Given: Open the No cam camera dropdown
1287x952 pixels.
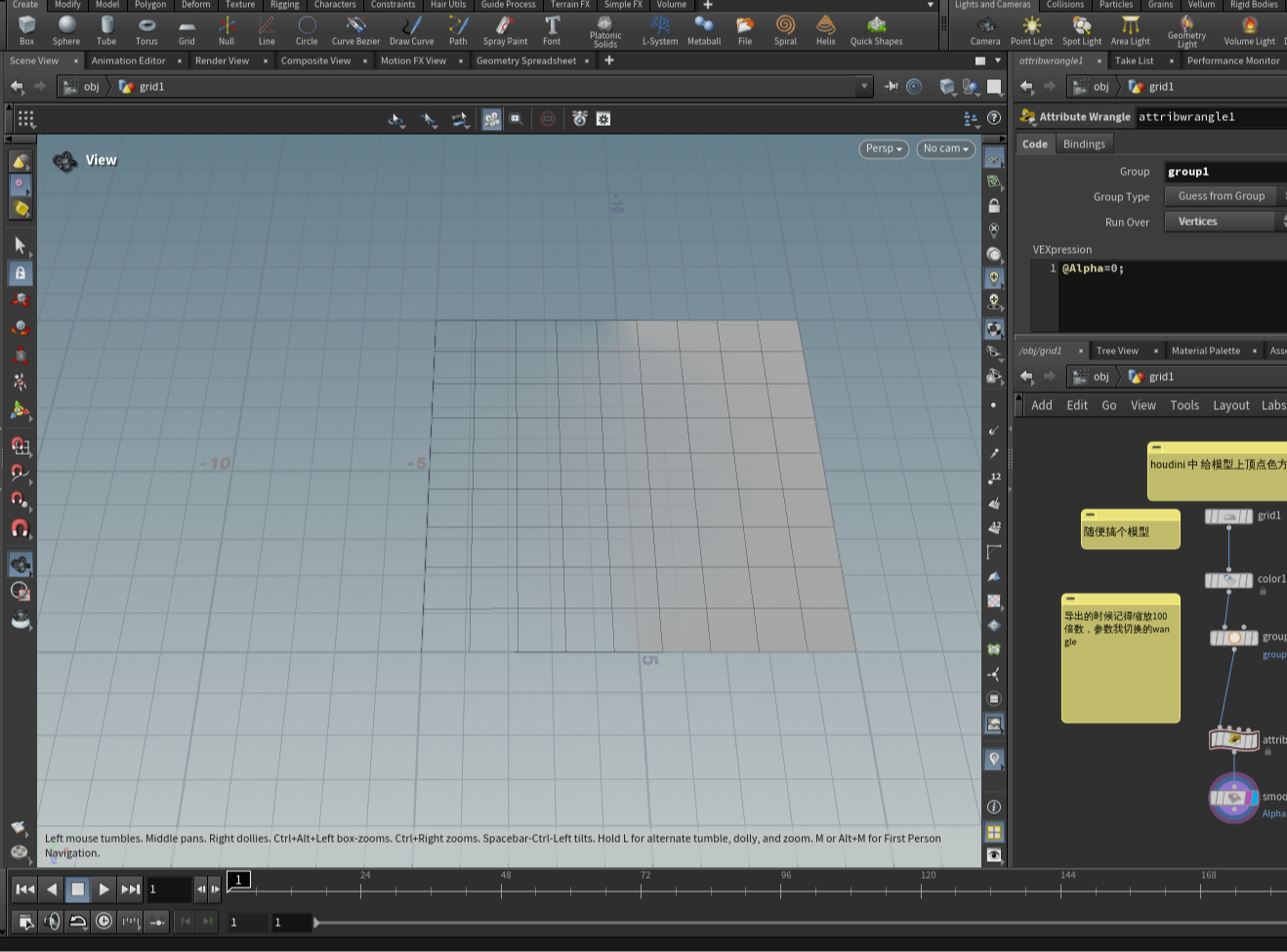Looking at the screenshot, I should click(x=945, y=148).
